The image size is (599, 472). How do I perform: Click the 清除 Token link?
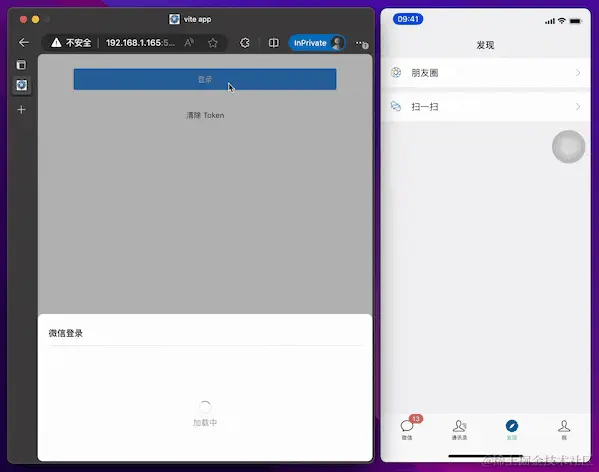(x=205, y=115)
